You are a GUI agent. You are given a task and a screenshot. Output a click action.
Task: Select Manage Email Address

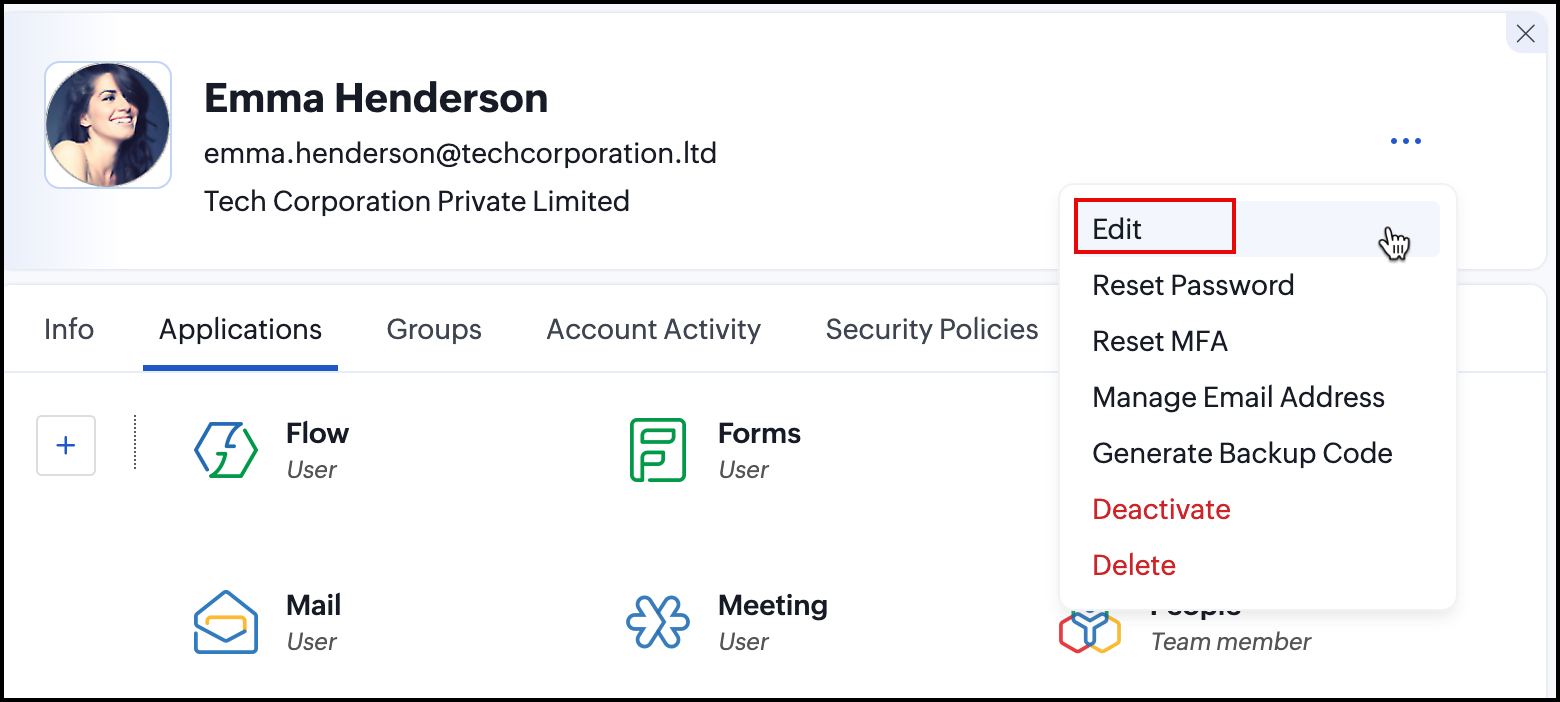pyautogui.click(x=1238, y=397)
